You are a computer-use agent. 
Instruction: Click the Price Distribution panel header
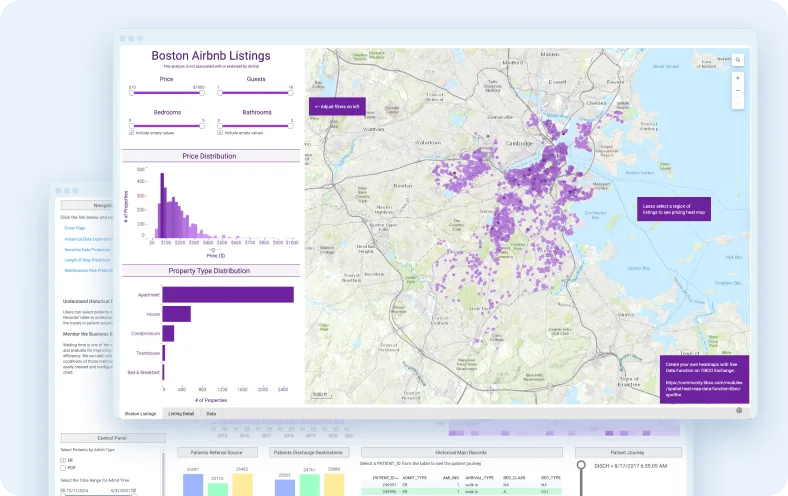click(211, 156)
